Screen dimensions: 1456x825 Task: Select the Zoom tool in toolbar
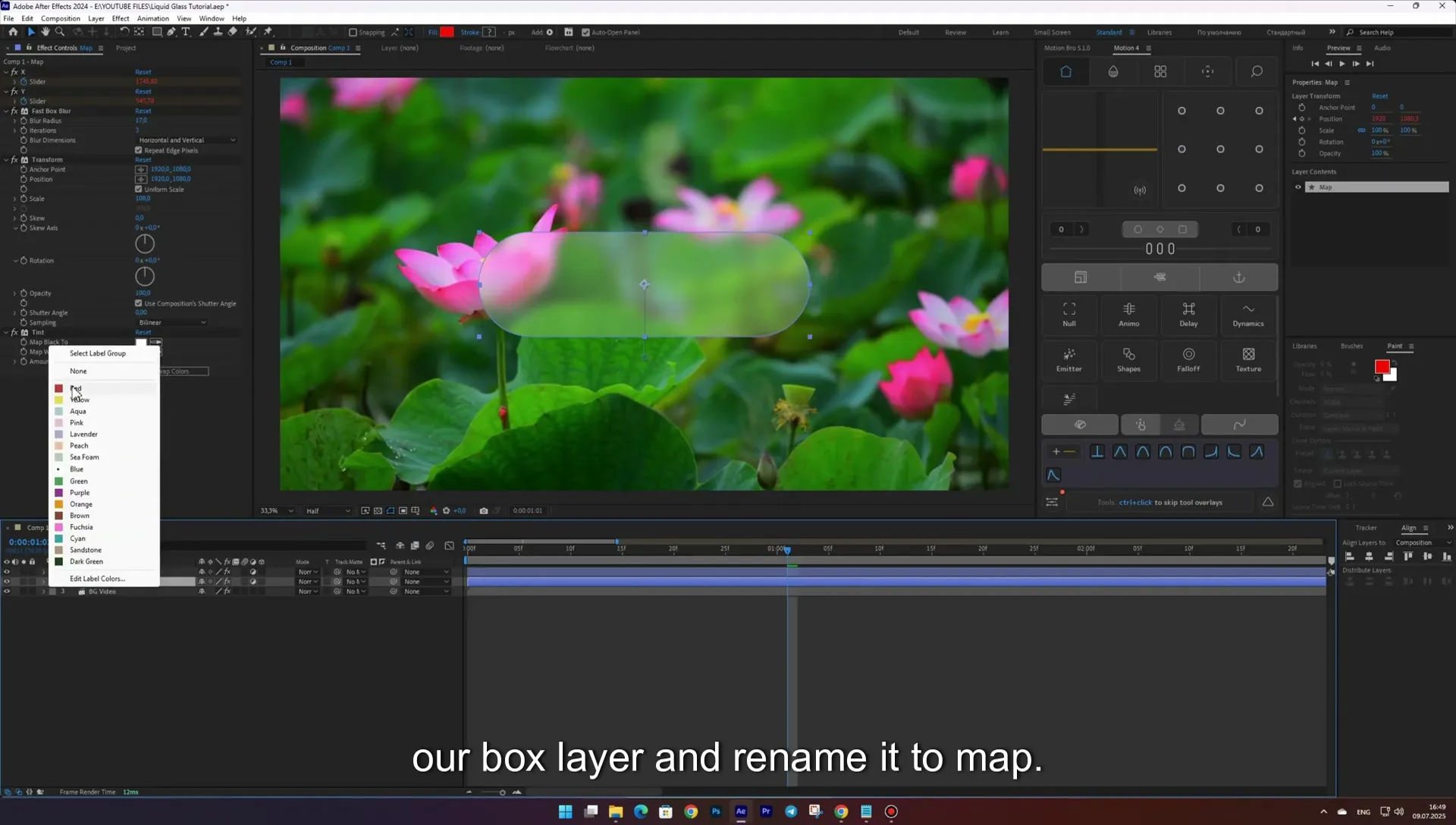tap(60, 32)
